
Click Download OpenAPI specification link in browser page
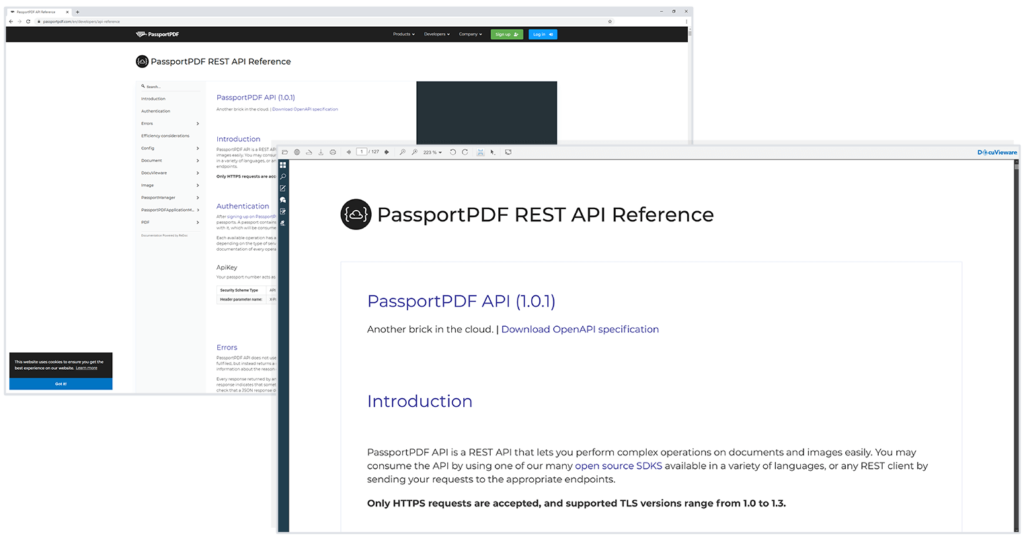305,109
